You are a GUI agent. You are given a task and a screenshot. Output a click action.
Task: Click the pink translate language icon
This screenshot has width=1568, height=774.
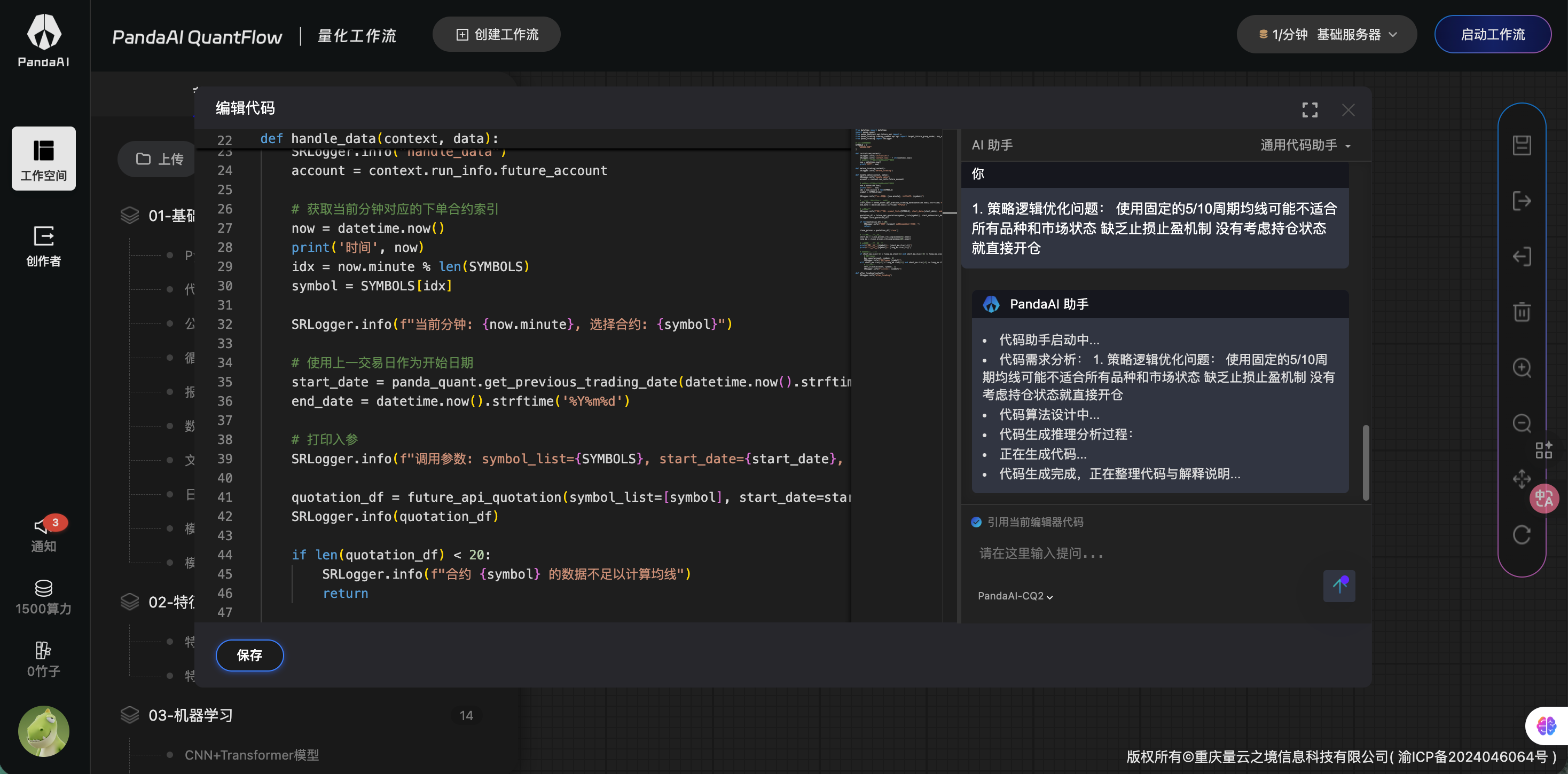tap(1545, 499)
